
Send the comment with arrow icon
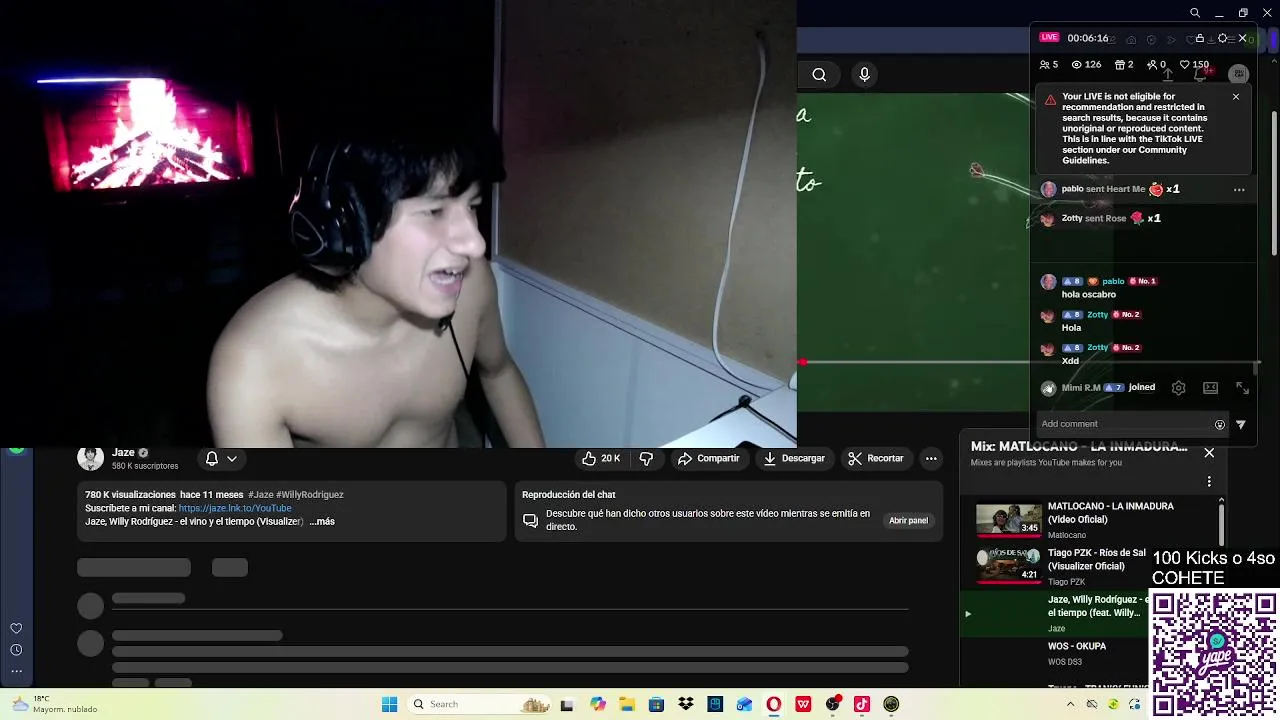[1241, 424]
